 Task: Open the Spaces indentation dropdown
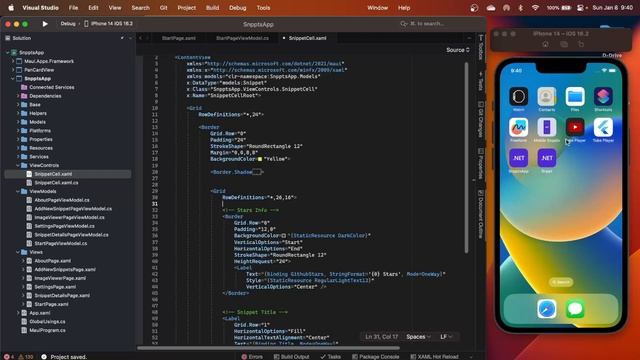(418, 337)
